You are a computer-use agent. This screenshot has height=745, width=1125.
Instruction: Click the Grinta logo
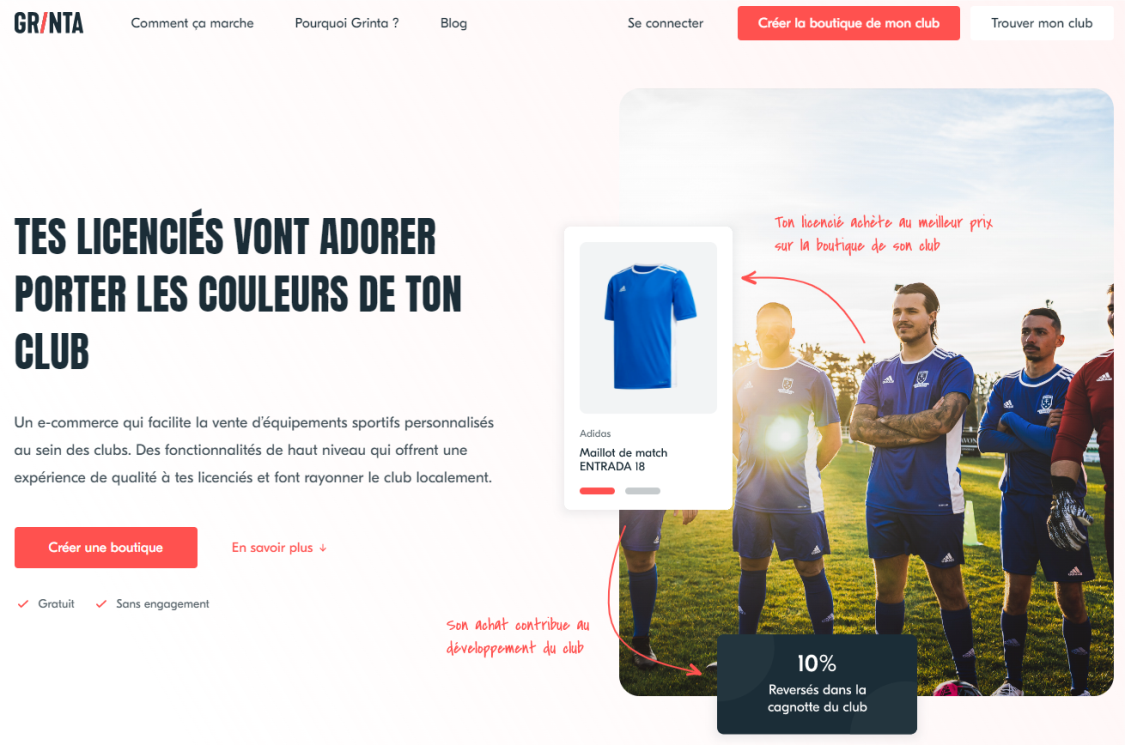click(x=49, y=23)
